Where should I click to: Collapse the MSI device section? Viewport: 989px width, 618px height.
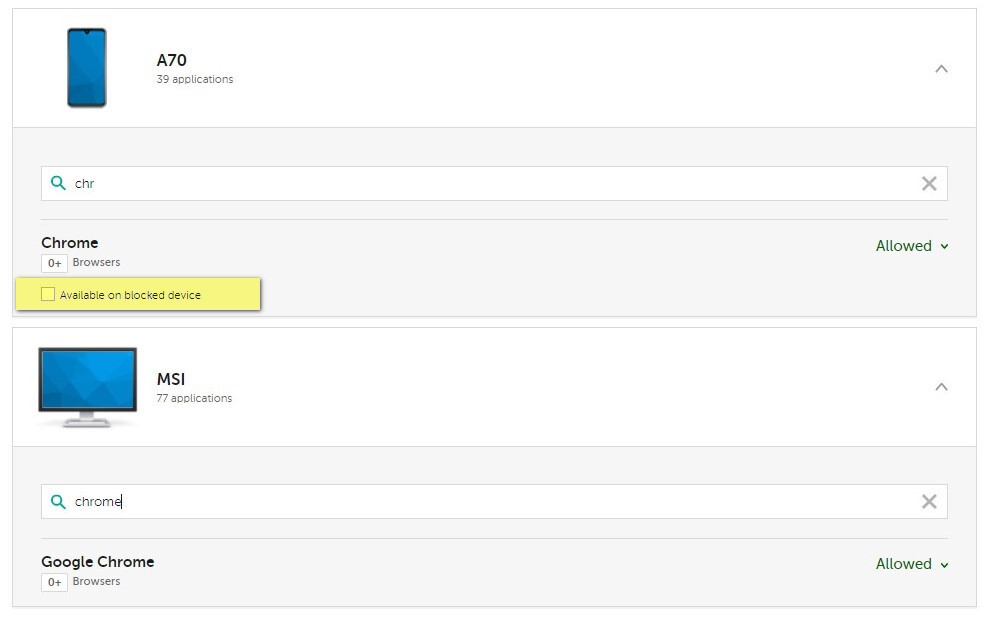pos(941,387)
